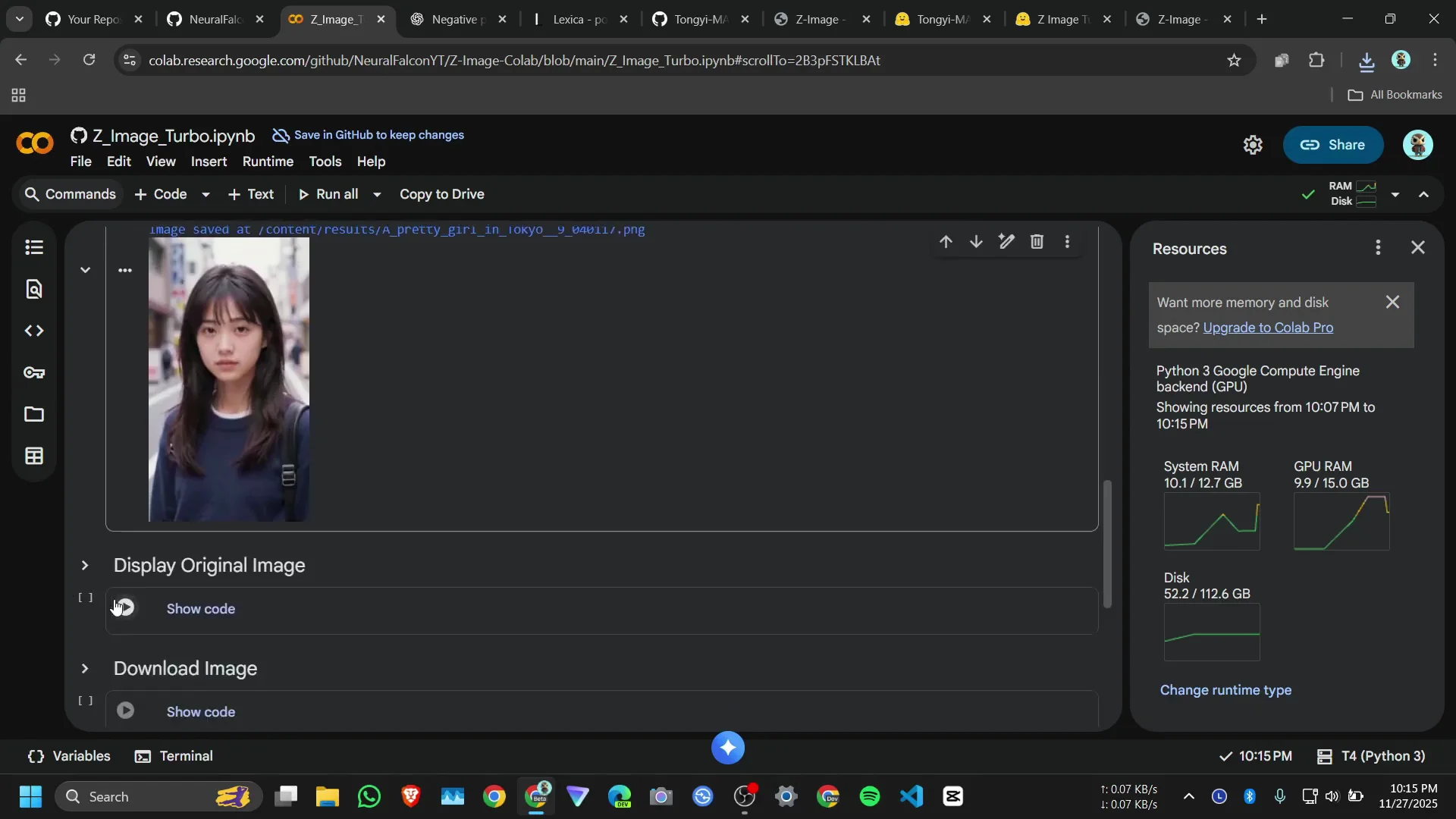This screenshot has height=819, width=1456.
Task: Move cell up with arrow icon
Action: 946,242
